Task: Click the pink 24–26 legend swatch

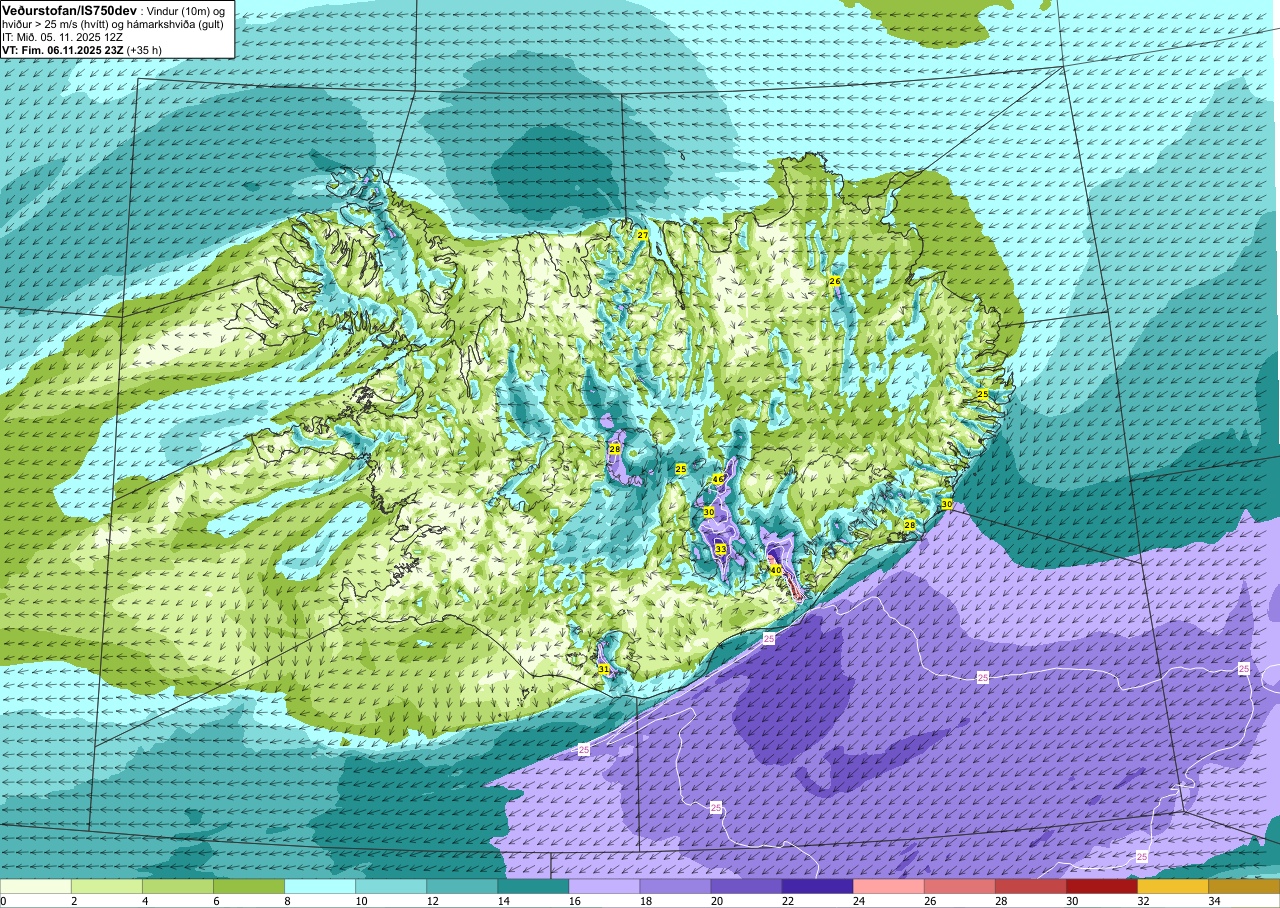Action: coord(888,886)
